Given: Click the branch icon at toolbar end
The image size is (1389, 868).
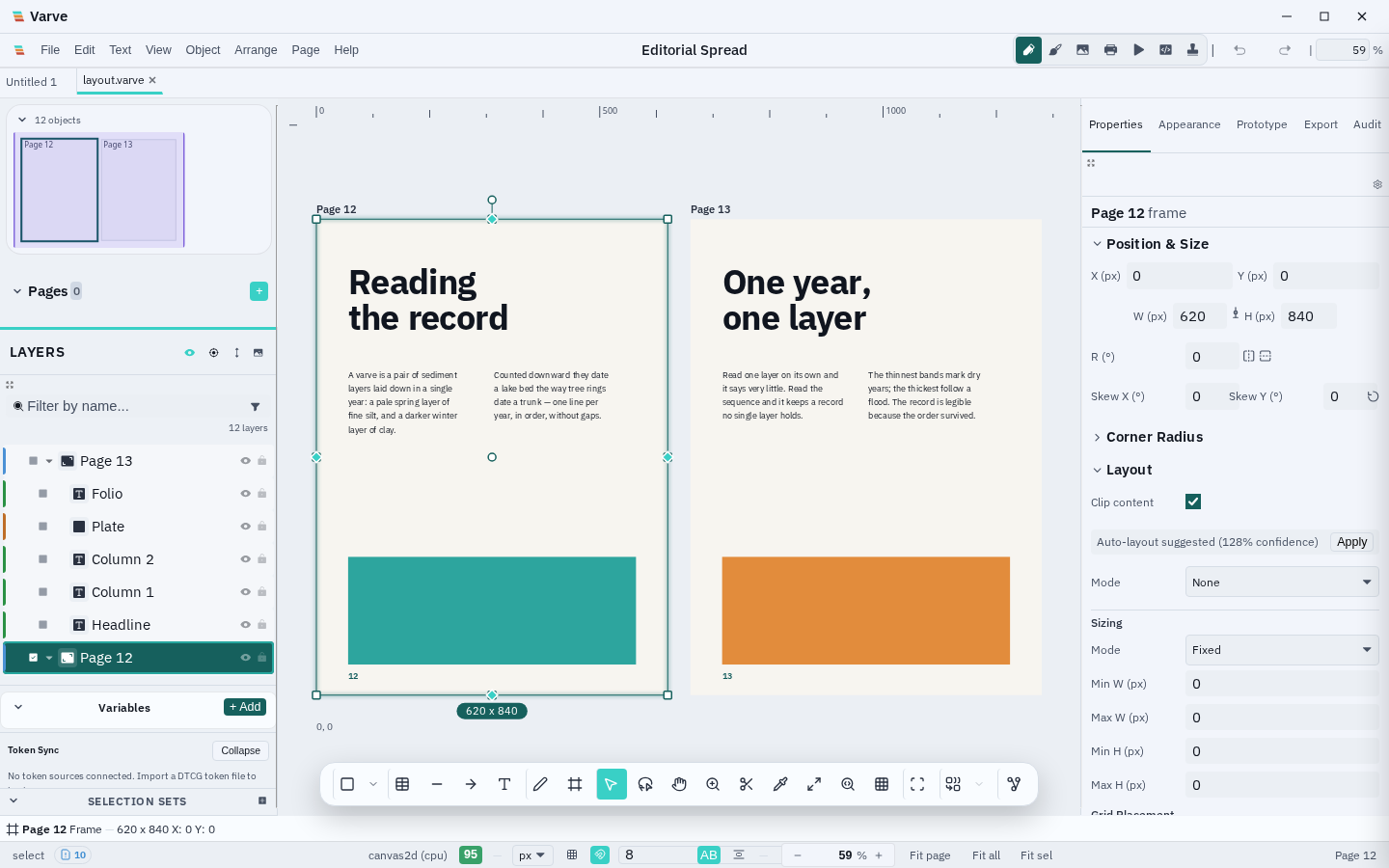Looking at the screenshot, I should pos(1014,784).
